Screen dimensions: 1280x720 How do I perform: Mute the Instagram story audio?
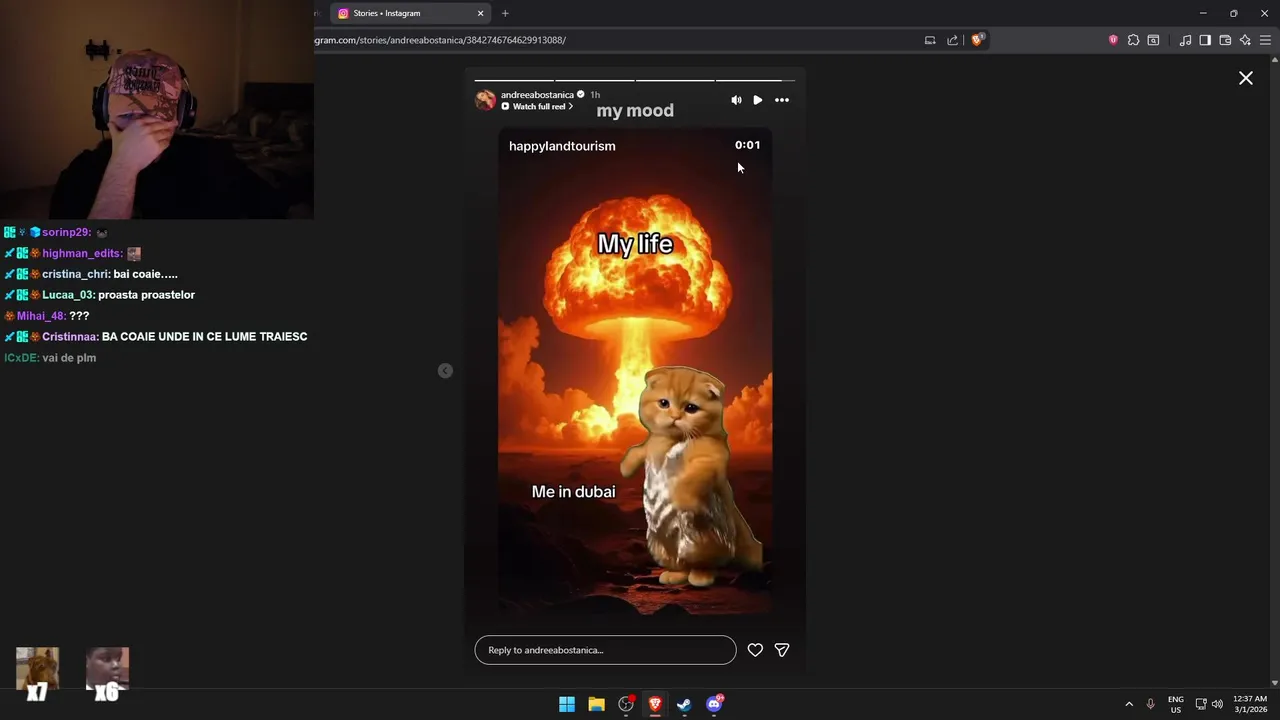tap(736, 100)
